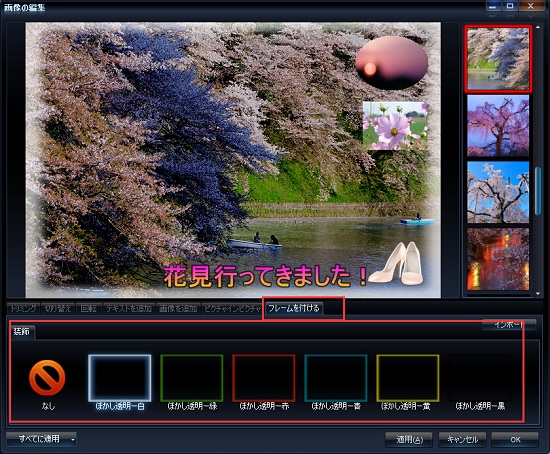Open the 画像を追加 tab

(178, 308)
